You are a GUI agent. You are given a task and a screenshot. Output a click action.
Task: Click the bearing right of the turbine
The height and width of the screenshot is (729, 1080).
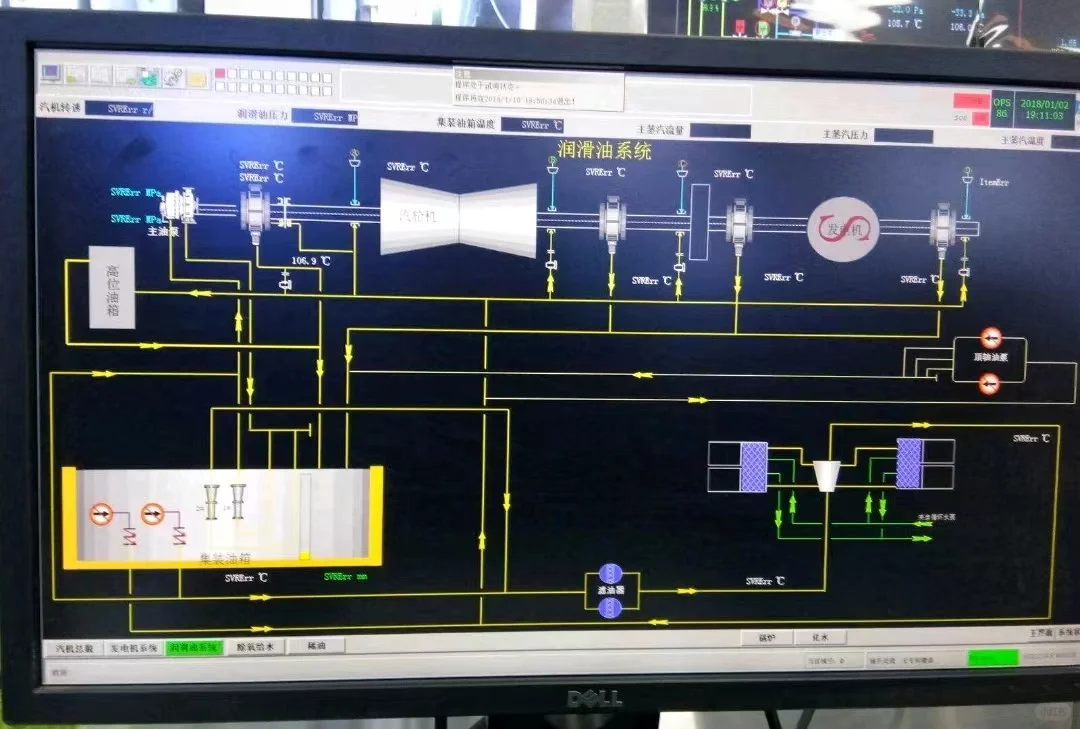[x=612, y=222]
